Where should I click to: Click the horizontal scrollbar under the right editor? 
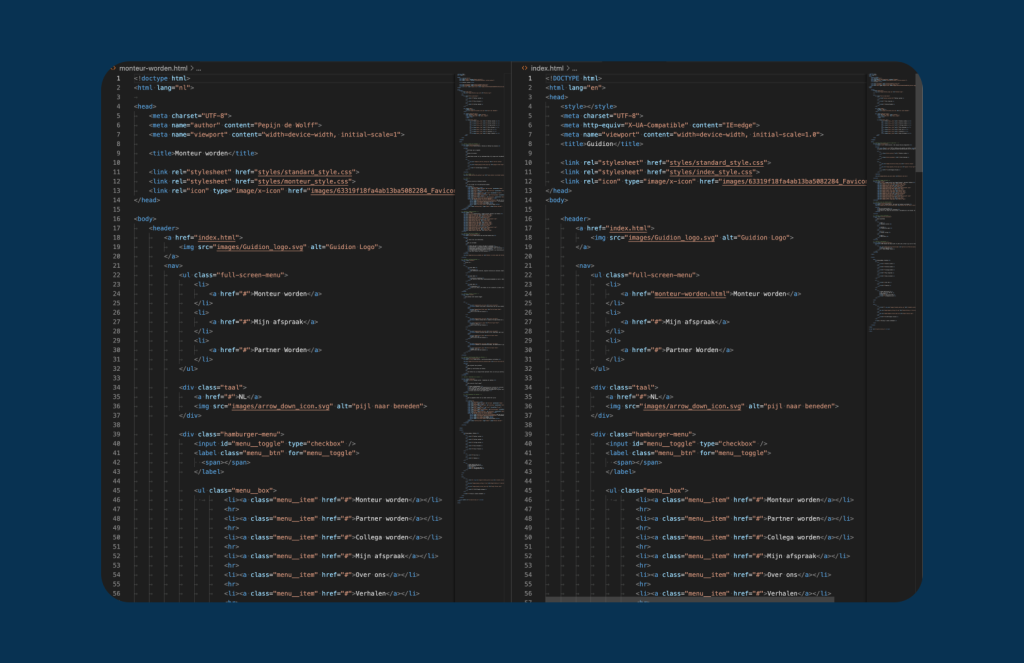click(690, 598)
